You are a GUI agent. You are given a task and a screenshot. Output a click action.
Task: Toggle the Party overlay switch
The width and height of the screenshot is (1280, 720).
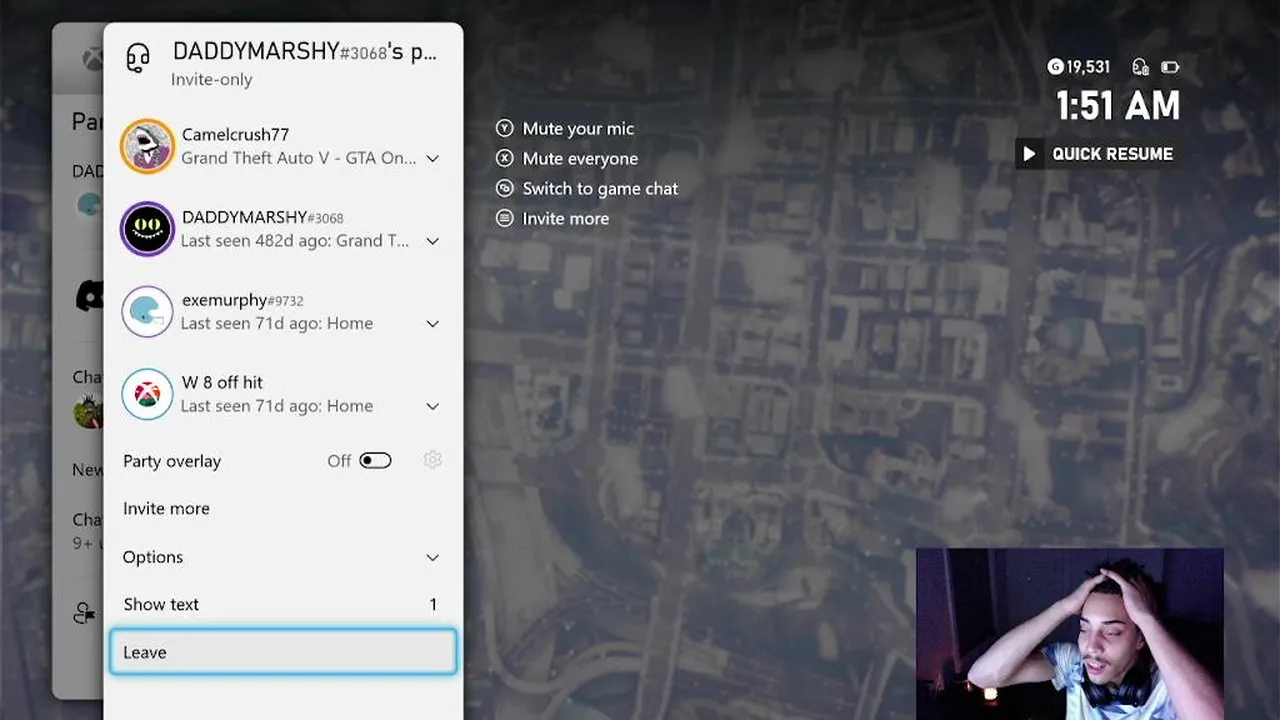376,461
